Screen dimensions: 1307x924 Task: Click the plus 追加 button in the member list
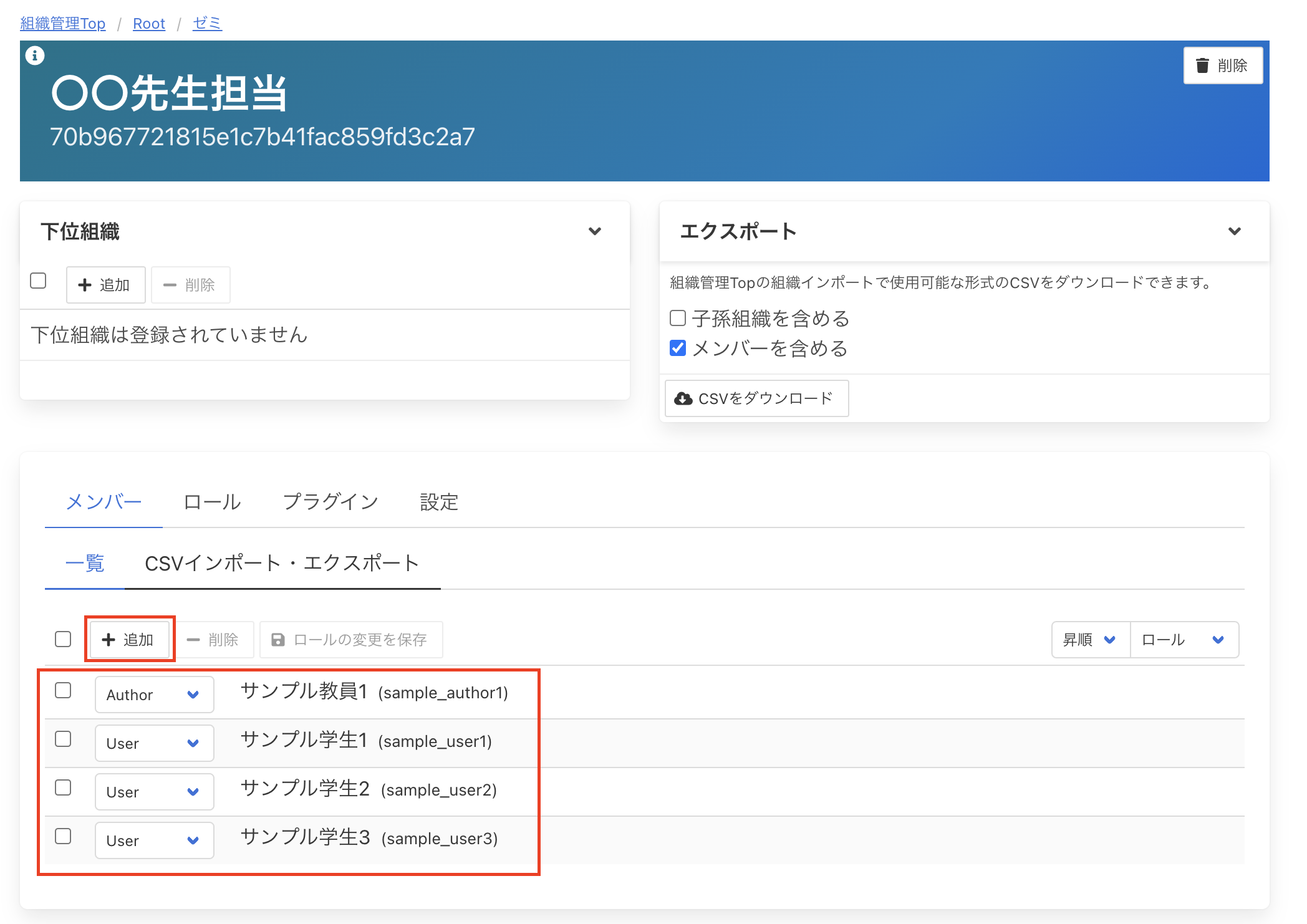pyautogui.click(x=129, y=639)
